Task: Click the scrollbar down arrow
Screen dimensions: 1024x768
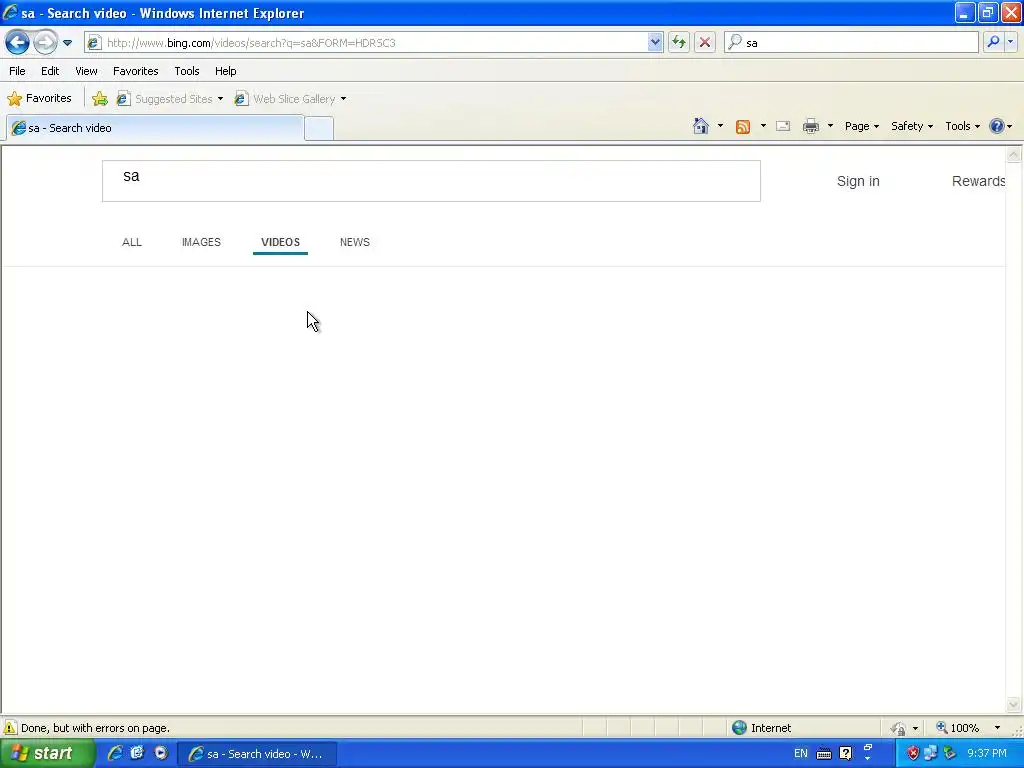Action: coord(1014,704)
